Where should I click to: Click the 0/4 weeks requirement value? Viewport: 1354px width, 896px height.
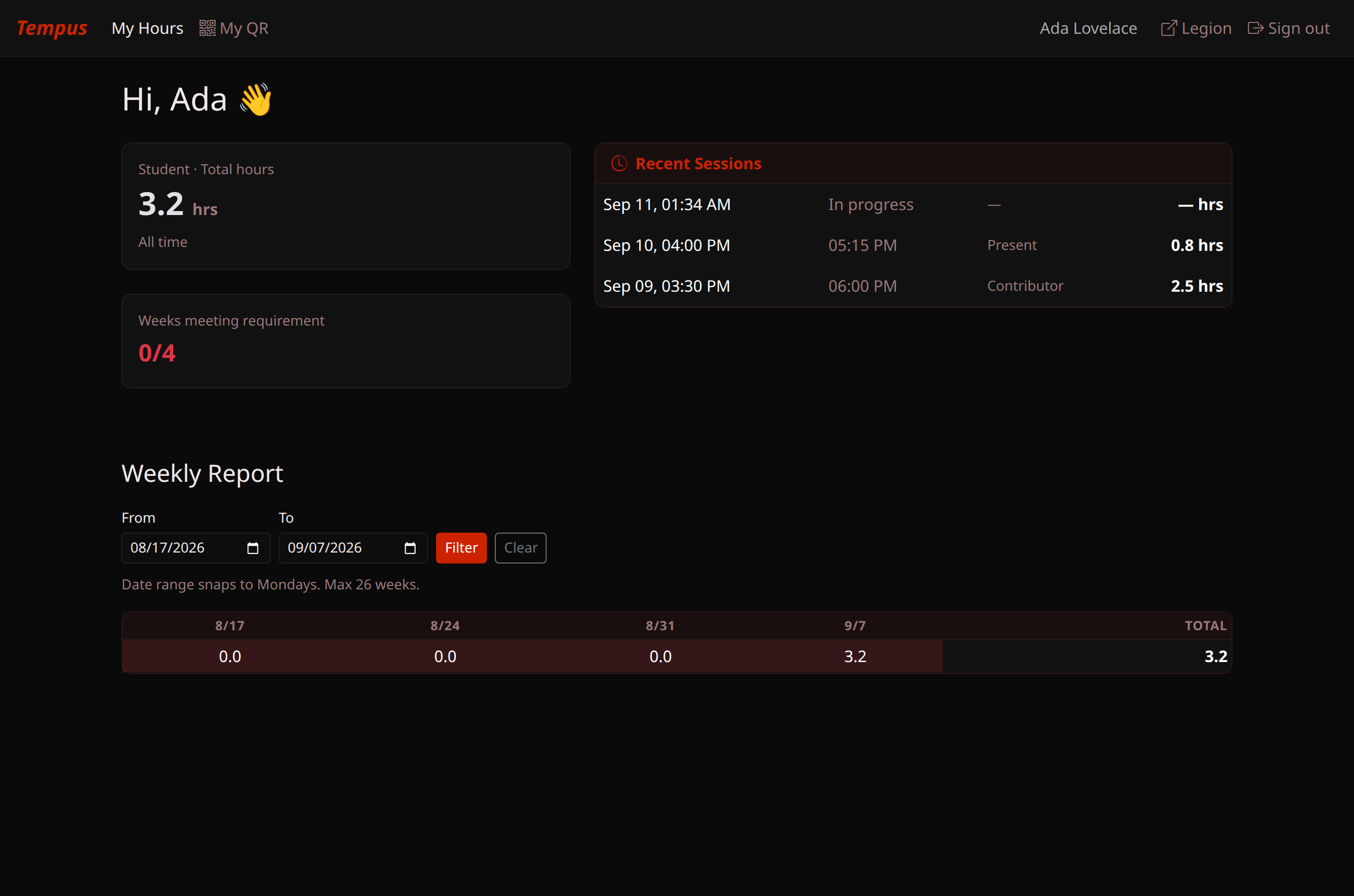coord(156,353)
